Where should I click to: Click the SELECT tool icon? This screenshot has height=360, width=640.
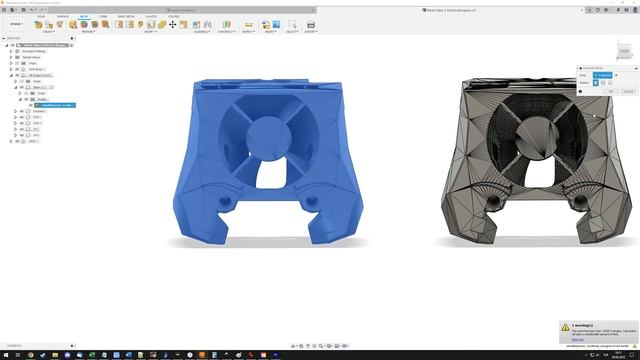tap(292, 24)
